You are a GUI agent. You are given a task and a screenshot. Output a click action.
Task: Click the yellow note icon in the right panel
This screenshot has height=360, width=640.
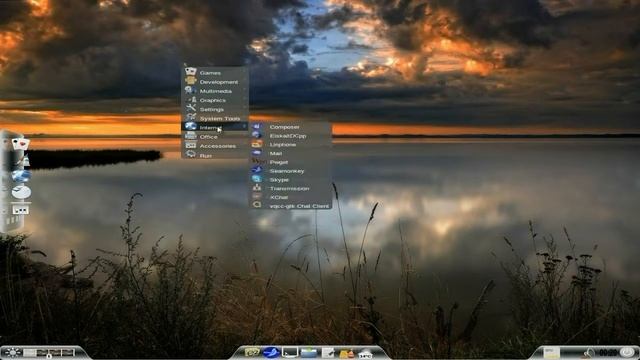pyautogui.click(x=551, y=353)
